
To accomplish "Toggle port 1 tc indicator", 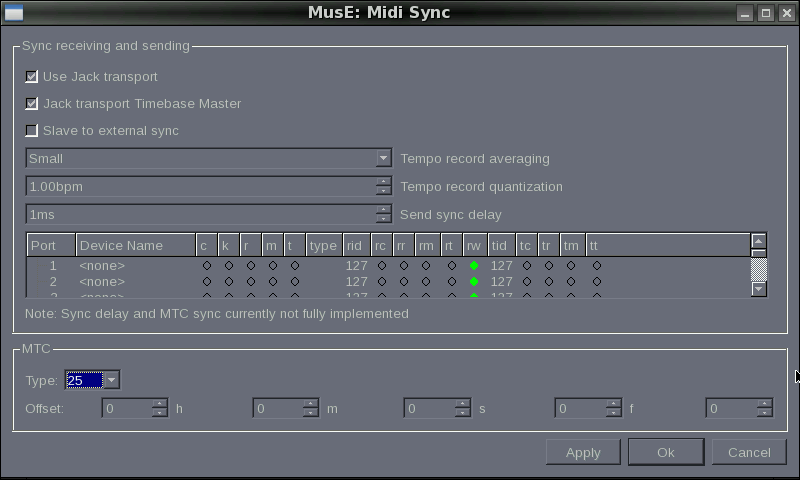I will 527,265.
